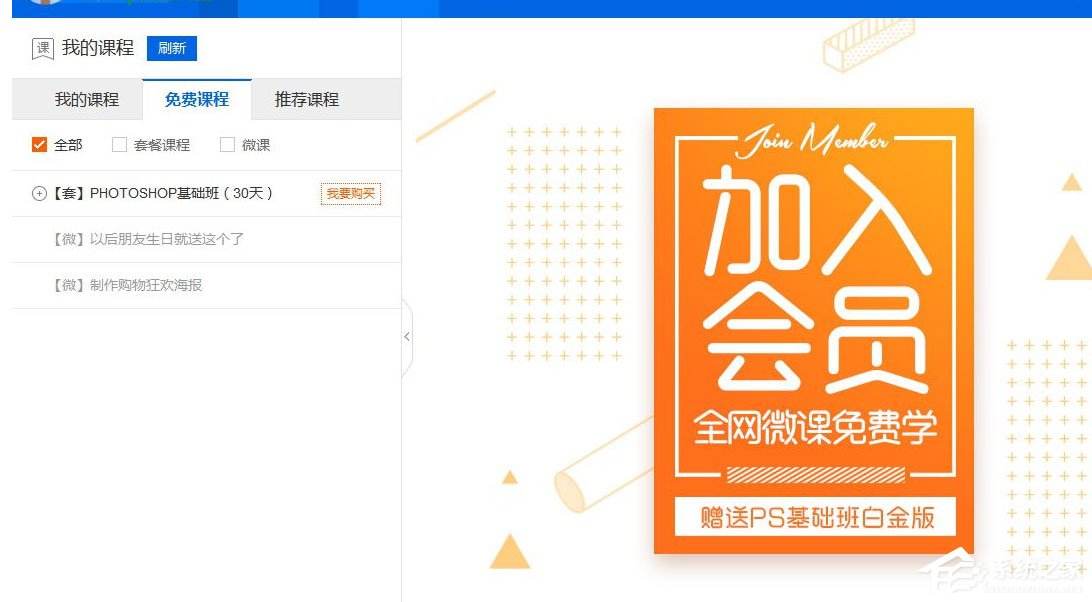Click the 全网微课免费学 text on poster
The image size is (1092, 602).
(815, 427)
